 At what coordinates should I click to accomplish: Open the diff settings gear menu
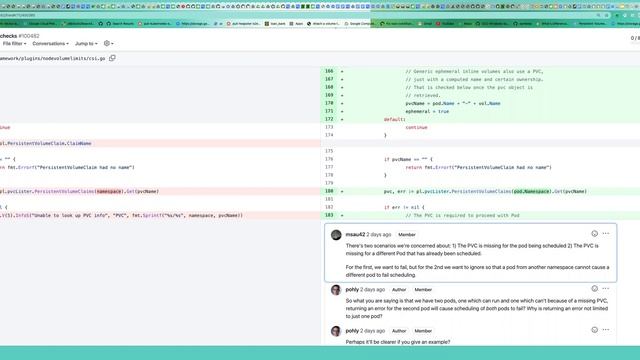[108, 44]
